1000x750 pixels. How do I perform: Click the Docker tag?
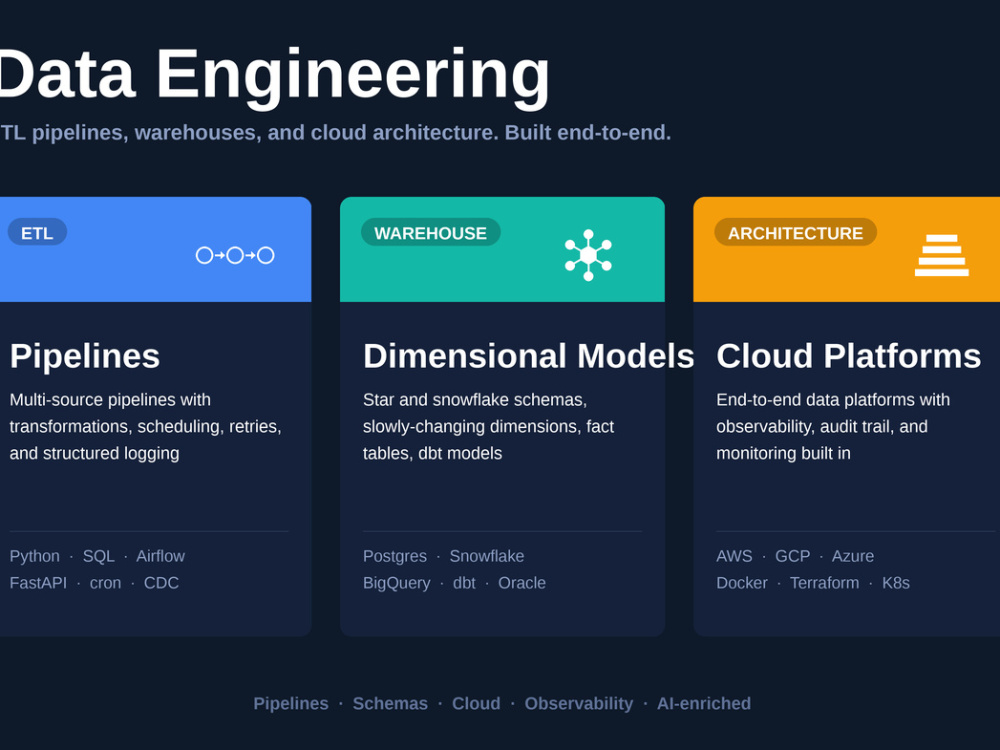point(742,583)
